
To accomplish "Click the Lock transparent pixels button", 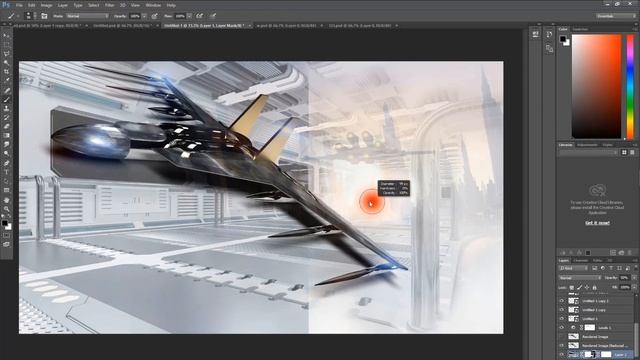I will tap(571, 287).
